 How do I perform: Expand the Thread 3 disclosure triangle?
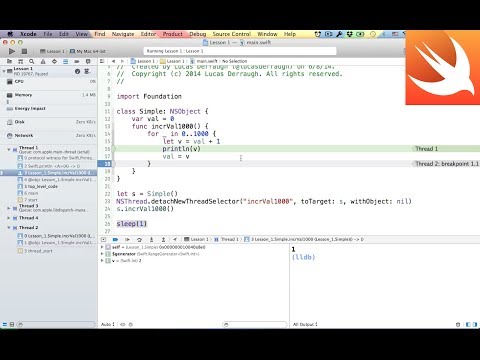point(9,208)
